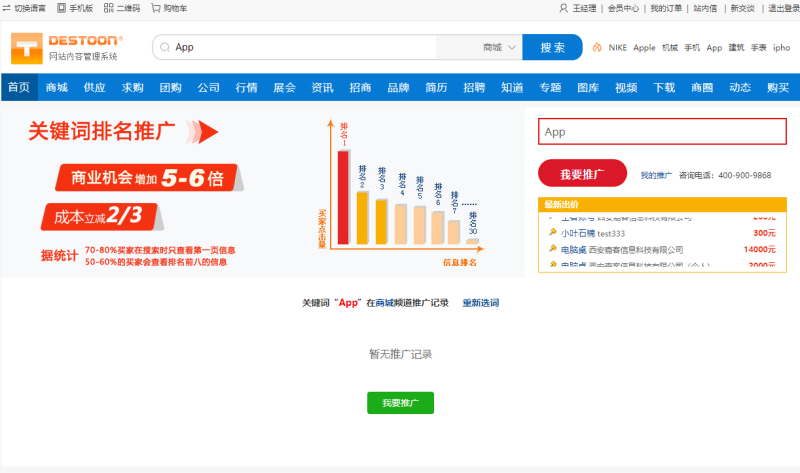Image resolution: width=800 pixels, height=473 pixels.
Task: Click the Apple hot keyword
Action: [x=644, y=47]
